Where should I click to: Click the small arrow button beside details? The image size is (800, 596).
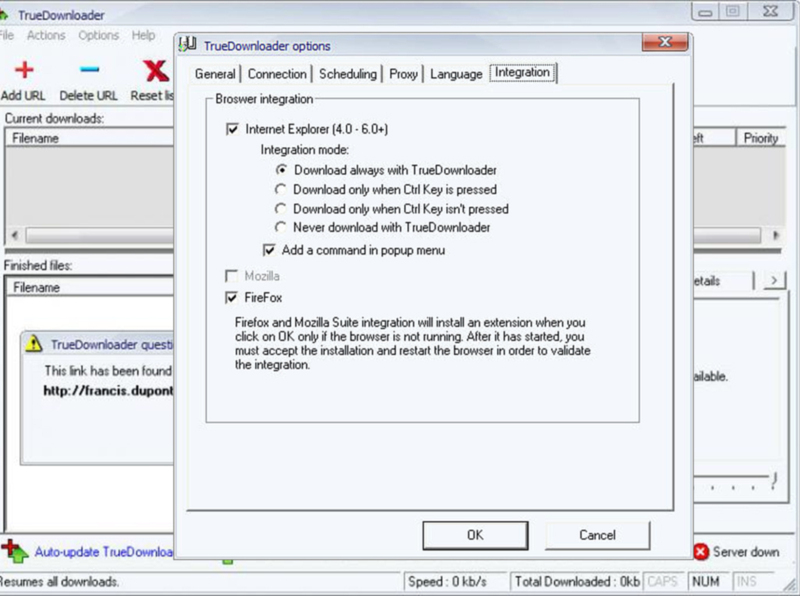774,280
